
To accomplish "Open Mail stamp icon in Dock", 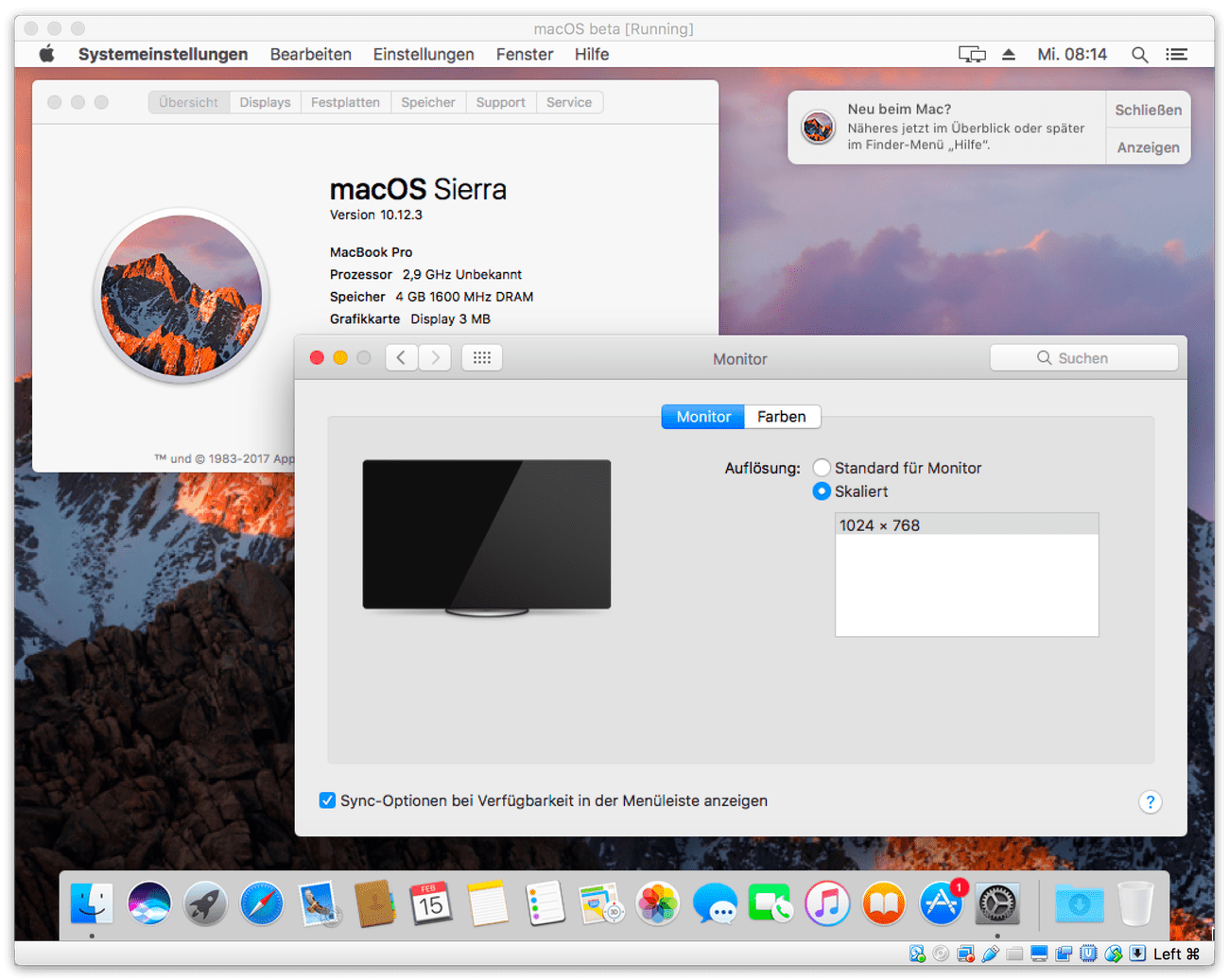I will pyautogui.click(x=319, y=903).
